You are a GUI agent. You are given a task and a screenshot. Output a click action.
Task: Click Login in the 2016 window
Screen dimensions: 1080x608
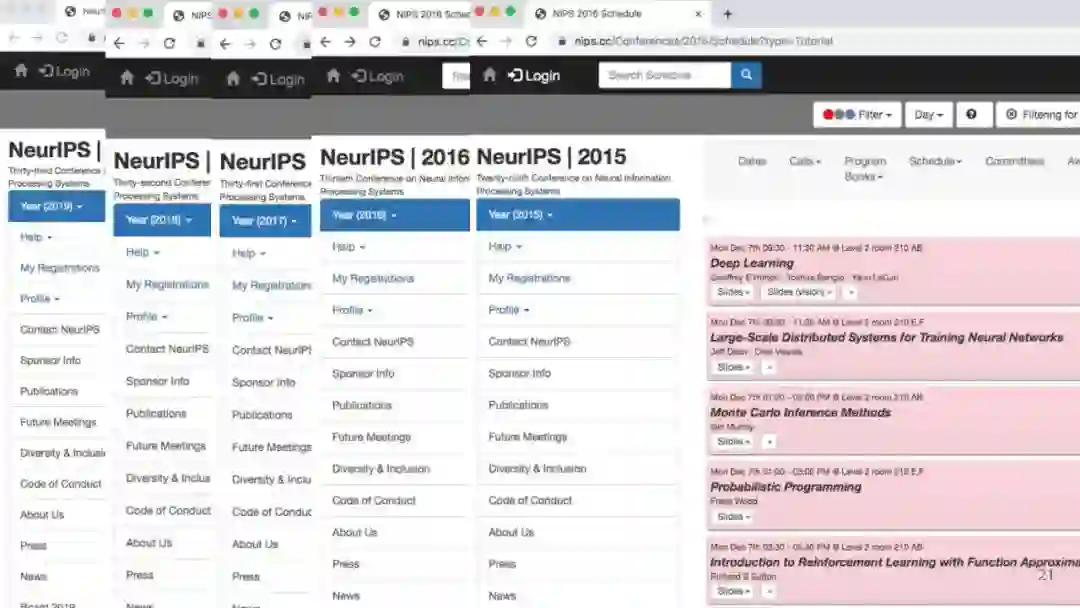click(377, 76)
